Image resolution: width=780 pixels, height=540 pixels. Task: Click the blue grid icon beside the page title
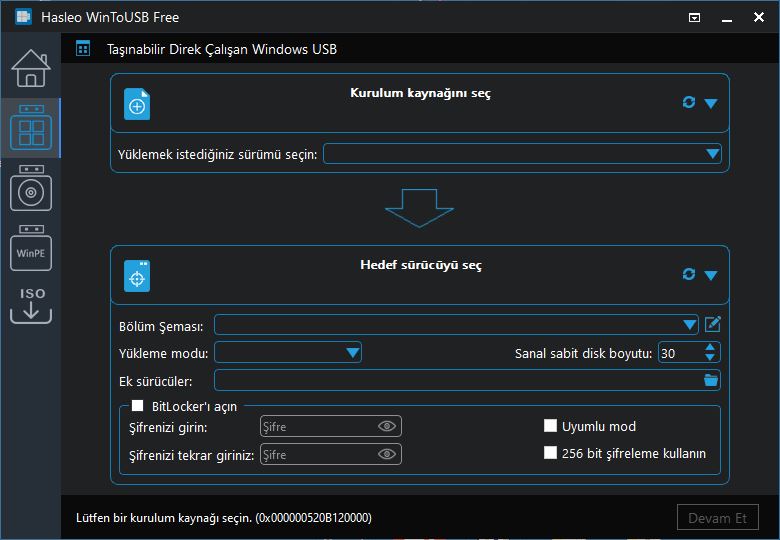coord(83,49)
